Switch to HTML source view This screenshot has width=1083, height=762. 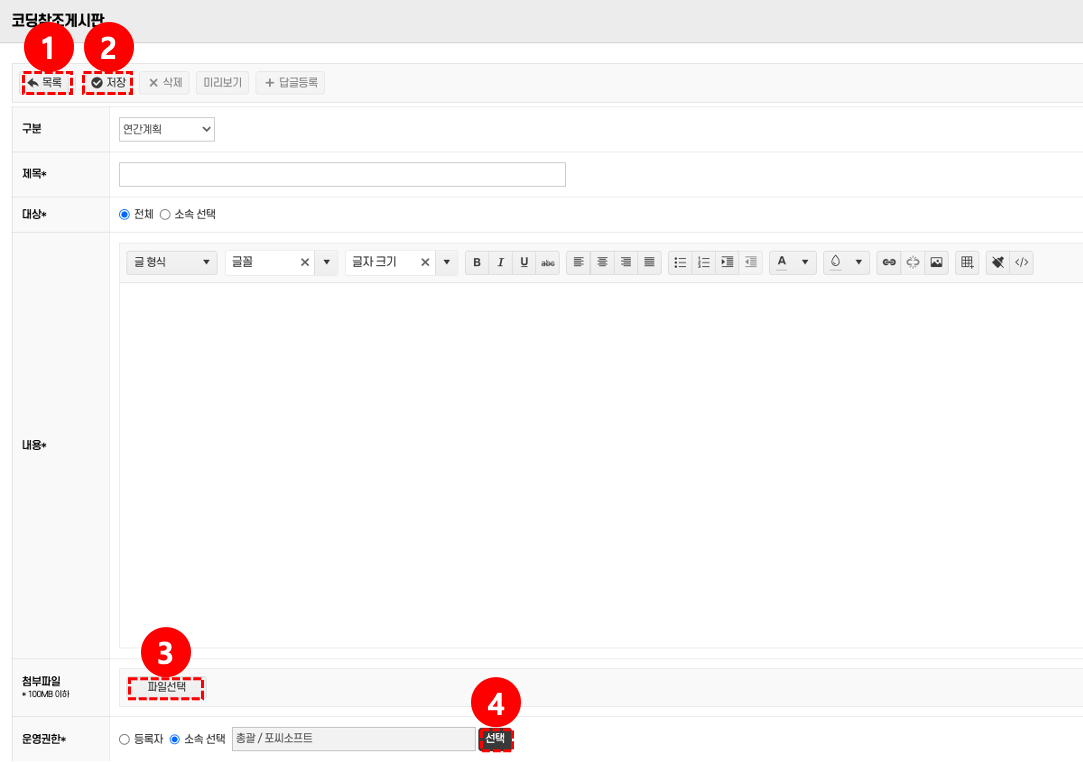pos(1021,263)
